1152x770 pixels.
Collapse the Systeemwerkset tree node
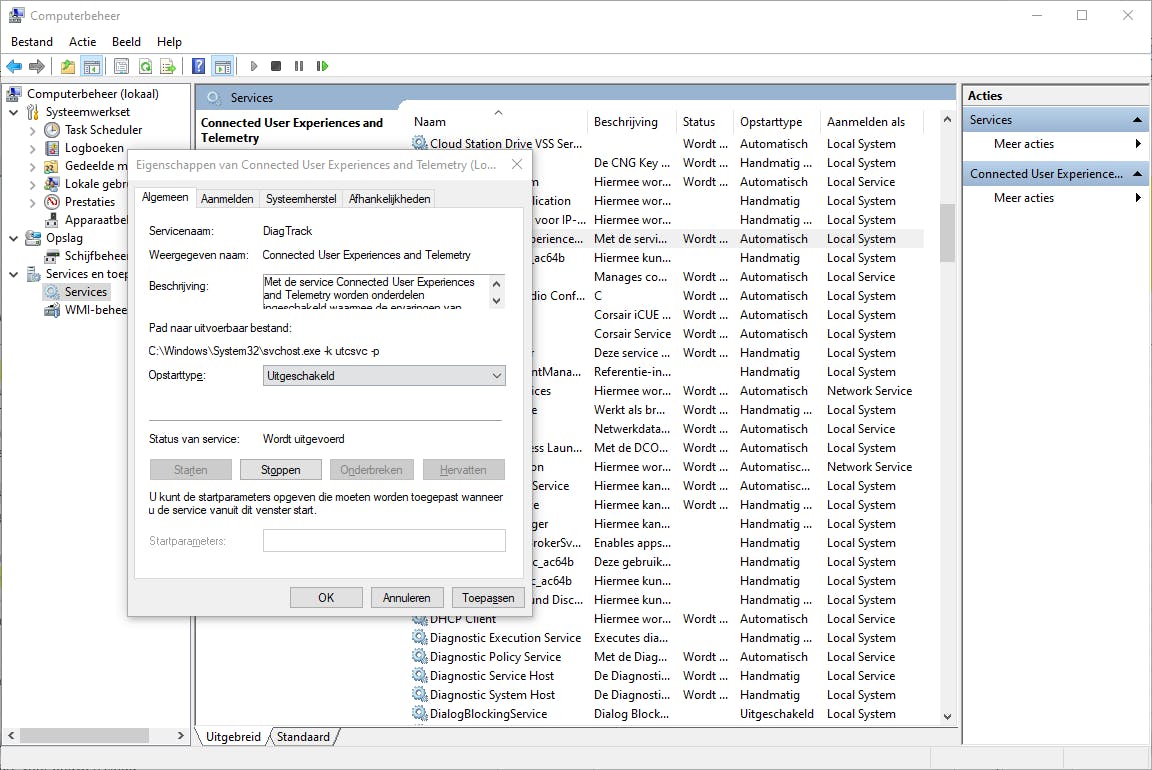click(14, 112)
